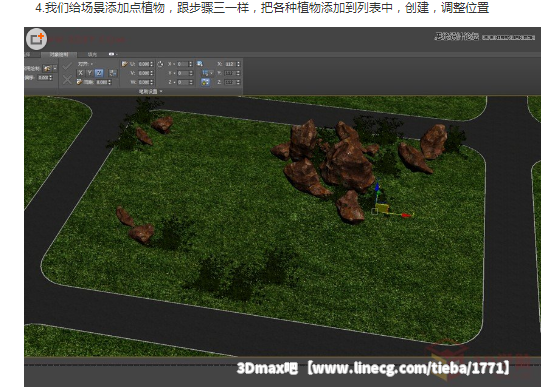Click the scale Y value field
The width and height of the screenshot is (549, 387).
coord(230,73)
